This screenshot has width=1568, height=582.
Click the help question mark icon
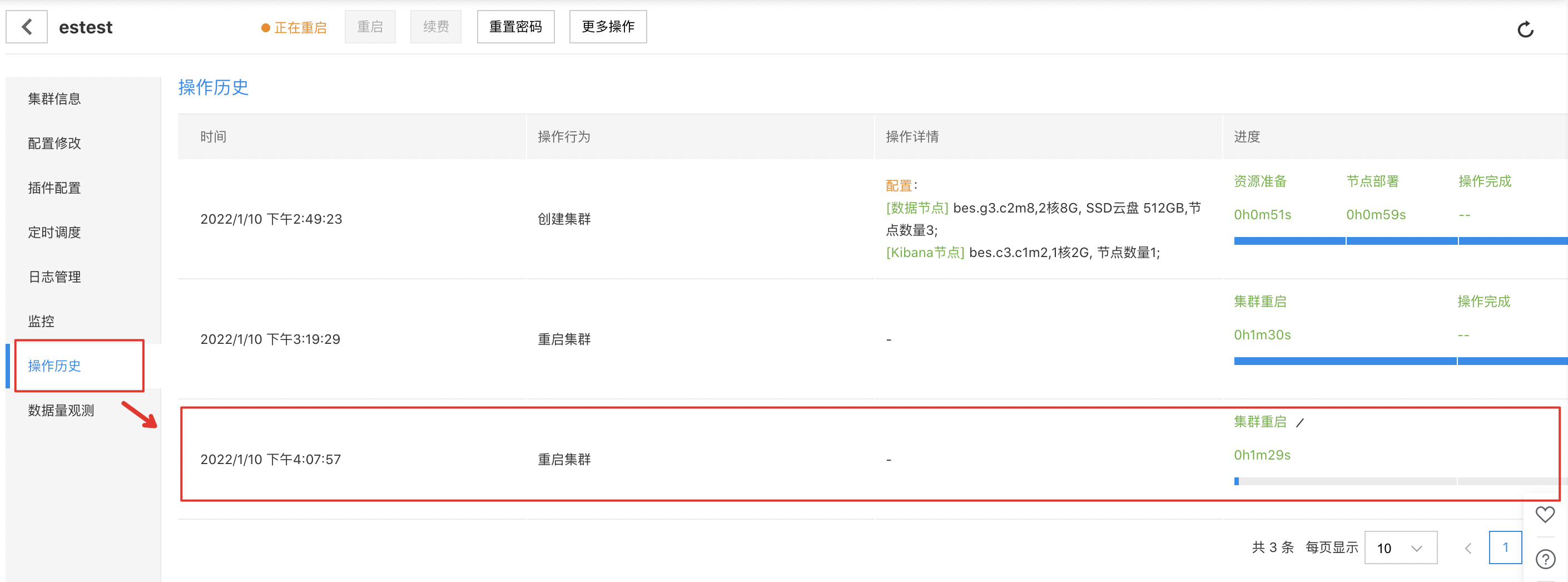point(1545,559)
